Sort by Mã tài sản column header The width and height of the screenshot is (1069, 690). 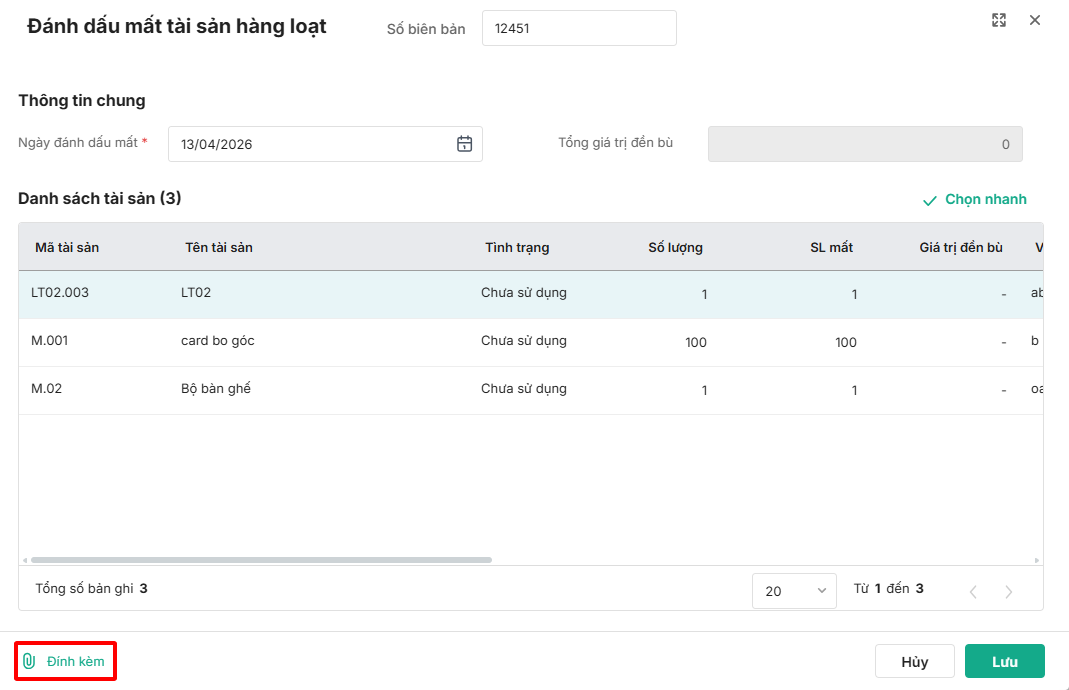click(67, 247)
